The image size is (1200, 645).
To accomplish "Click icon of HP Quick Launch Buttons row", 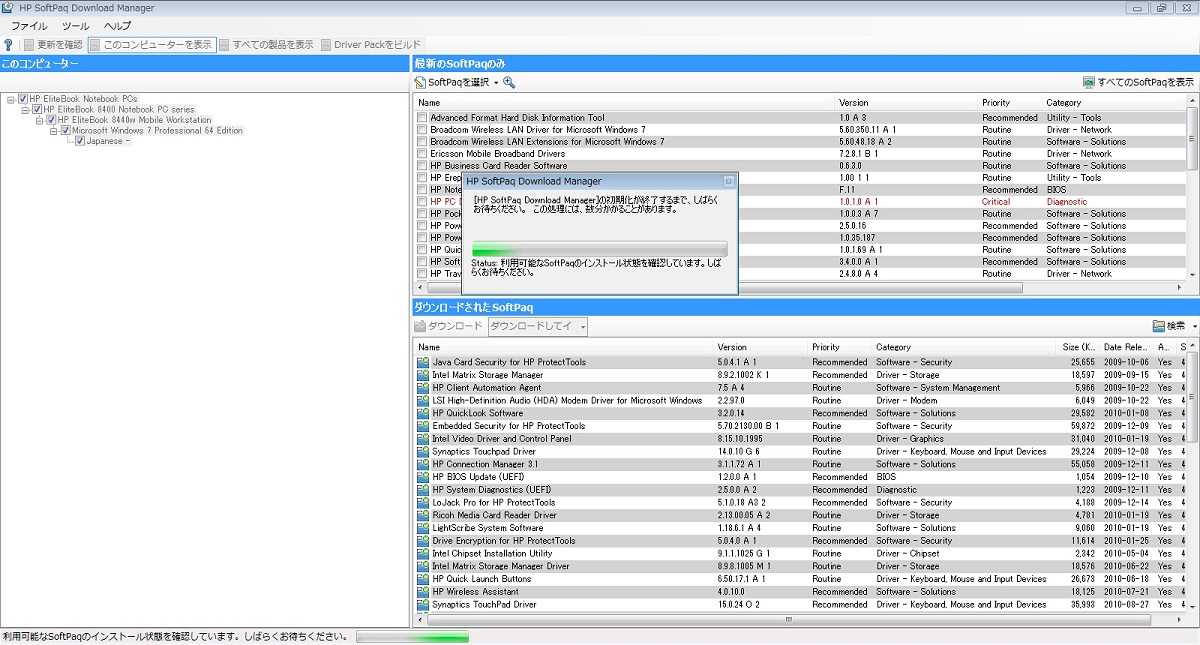I will [423, 579].
